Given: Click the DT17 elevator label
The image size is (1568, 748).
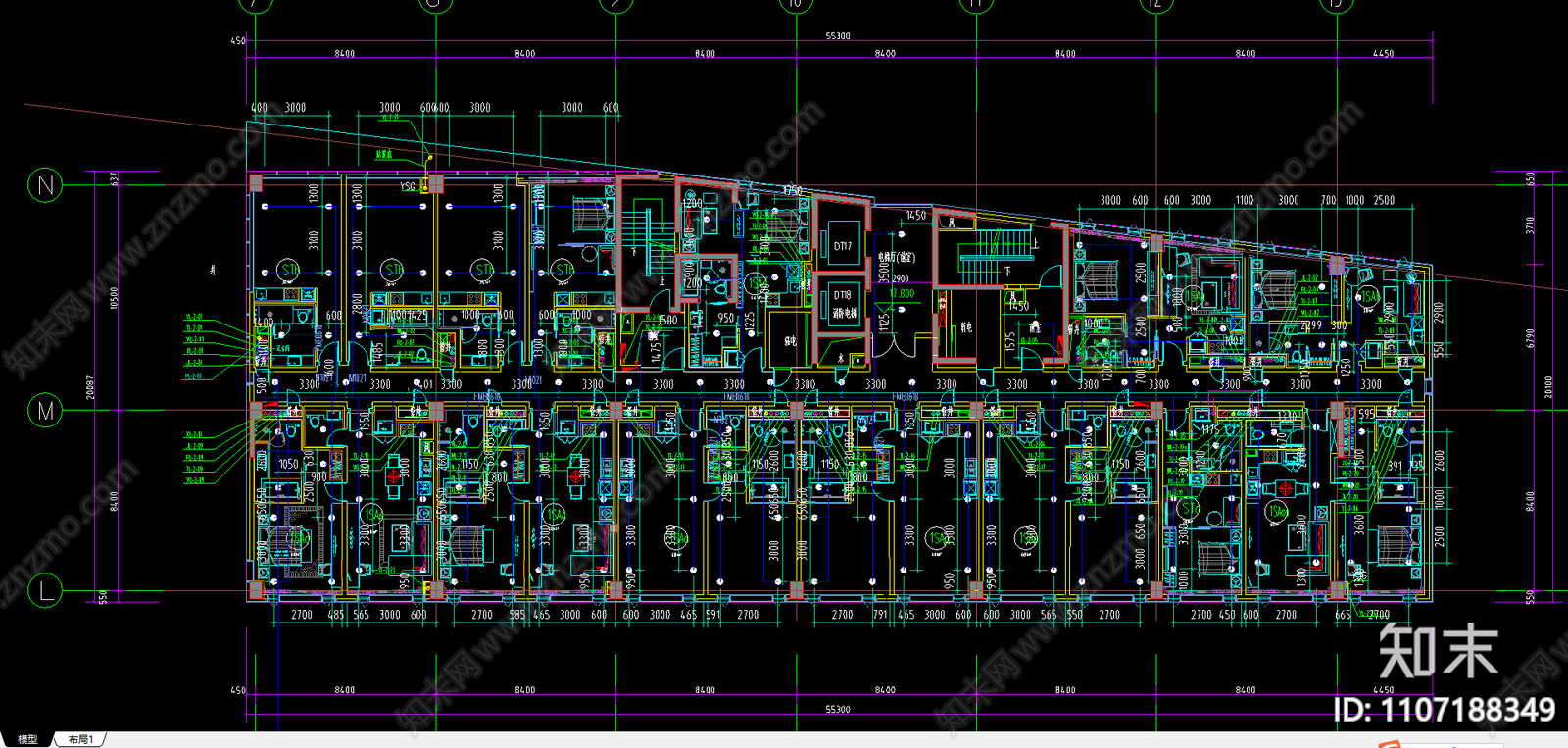Looking at the screenshot, I should [843, 247].
